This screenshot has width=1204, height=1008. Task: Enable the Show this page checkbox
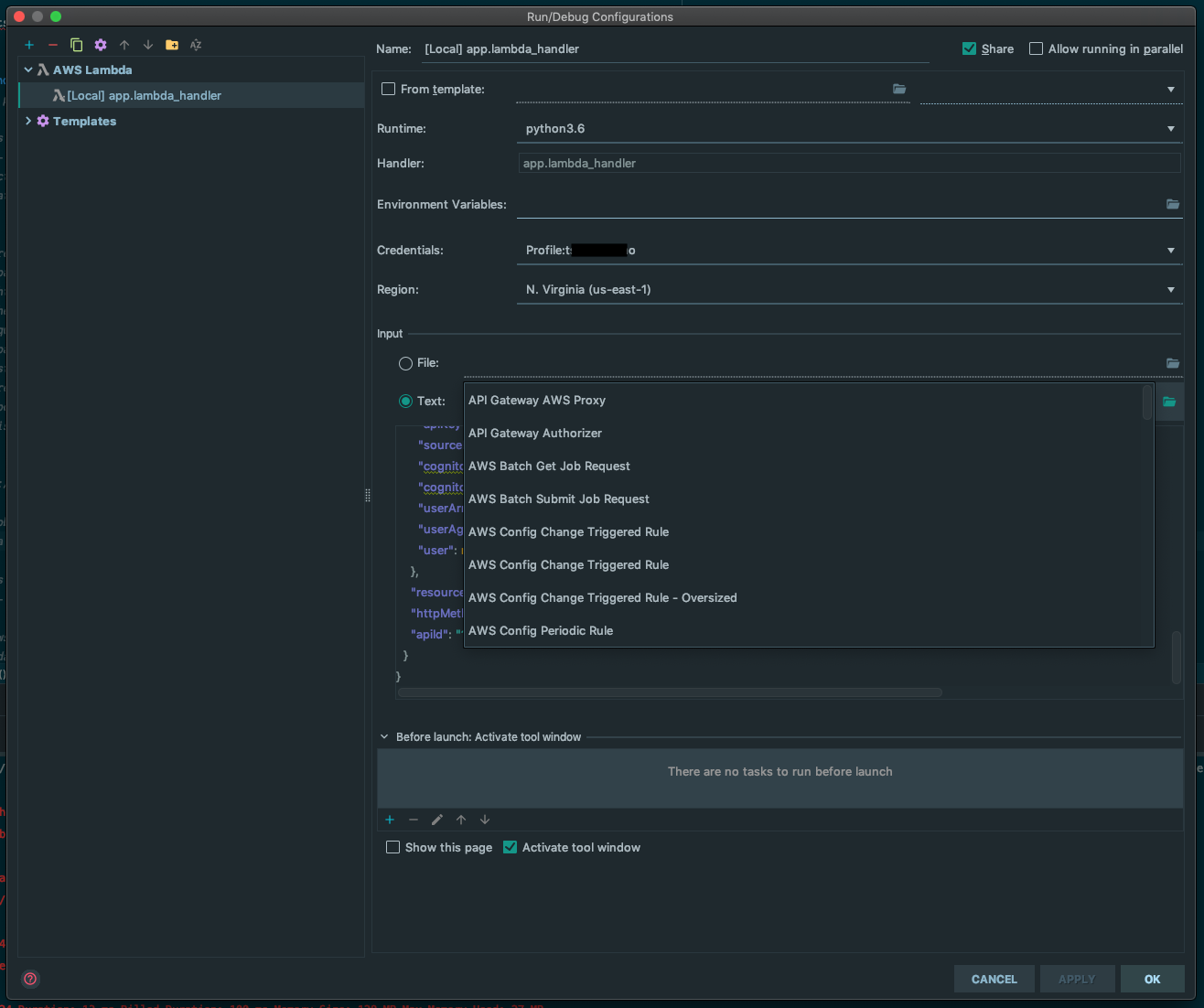393,847
